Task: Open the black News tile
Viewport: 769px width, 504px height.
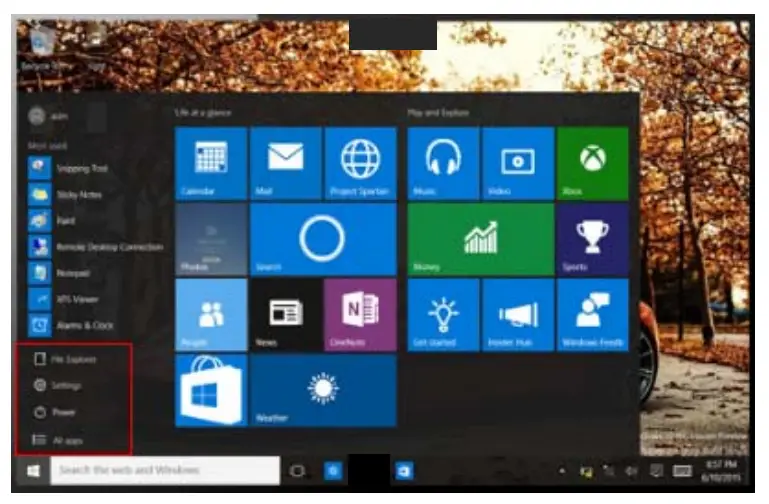Action: [286, 315]
